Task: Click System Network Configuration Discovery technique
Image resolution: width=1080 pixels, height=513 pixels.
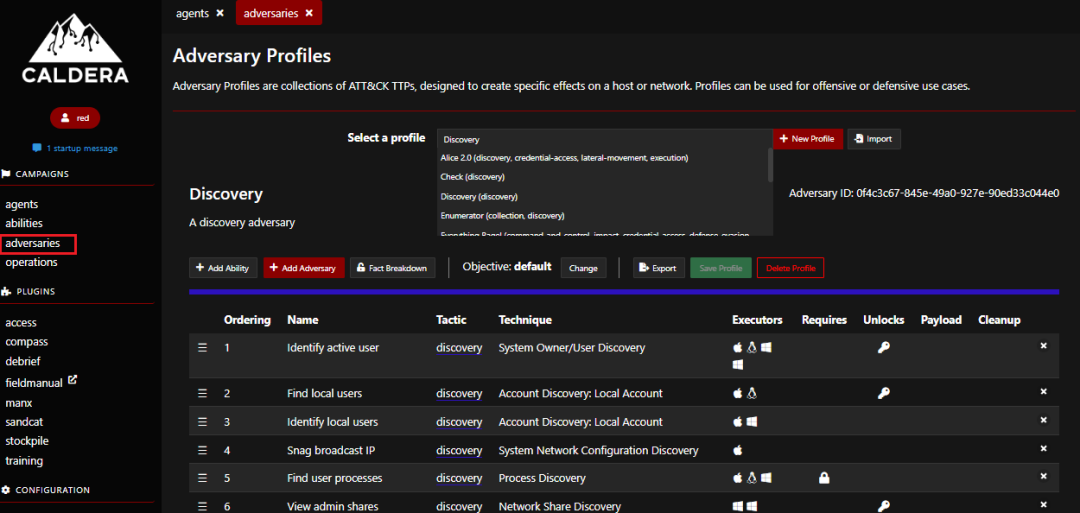Action: [599, 450]
